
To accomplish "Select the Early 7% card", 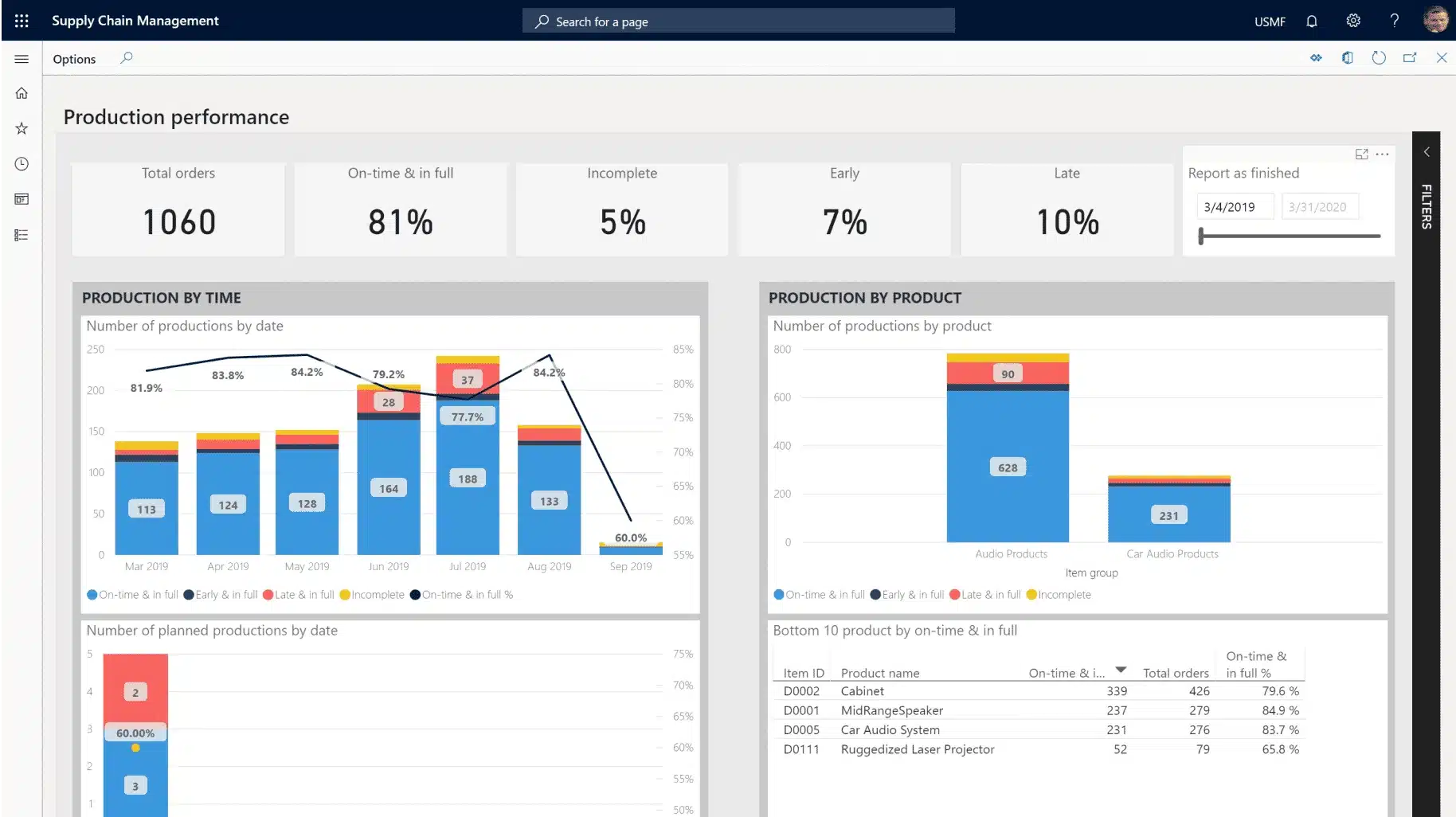I will coord(844,210).
